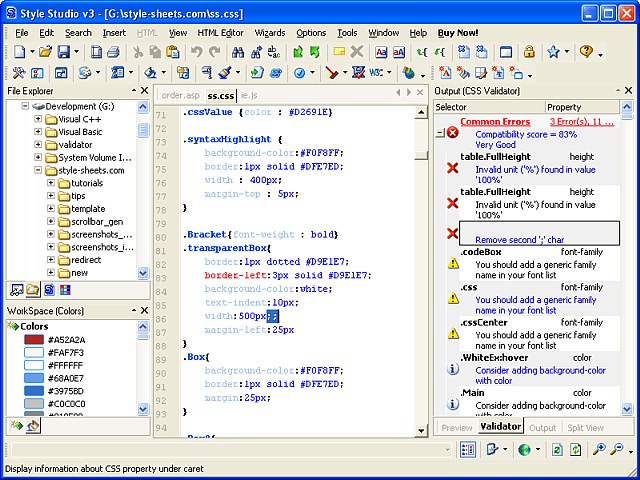Switch to the Split View tab

(x=585, y=428)
